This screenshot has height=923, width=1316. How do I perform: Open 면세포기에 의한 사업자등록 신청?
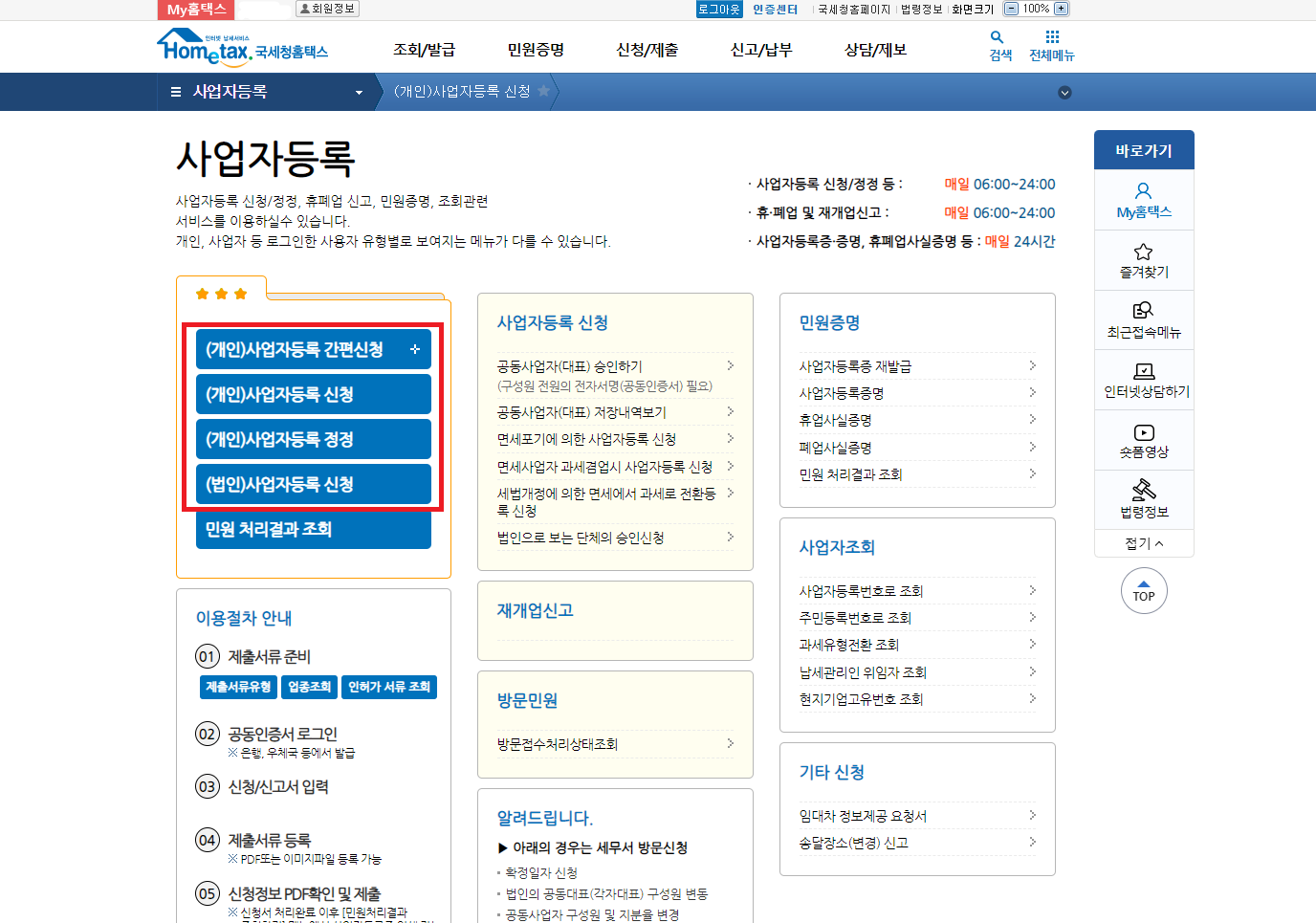click(586, 439)
